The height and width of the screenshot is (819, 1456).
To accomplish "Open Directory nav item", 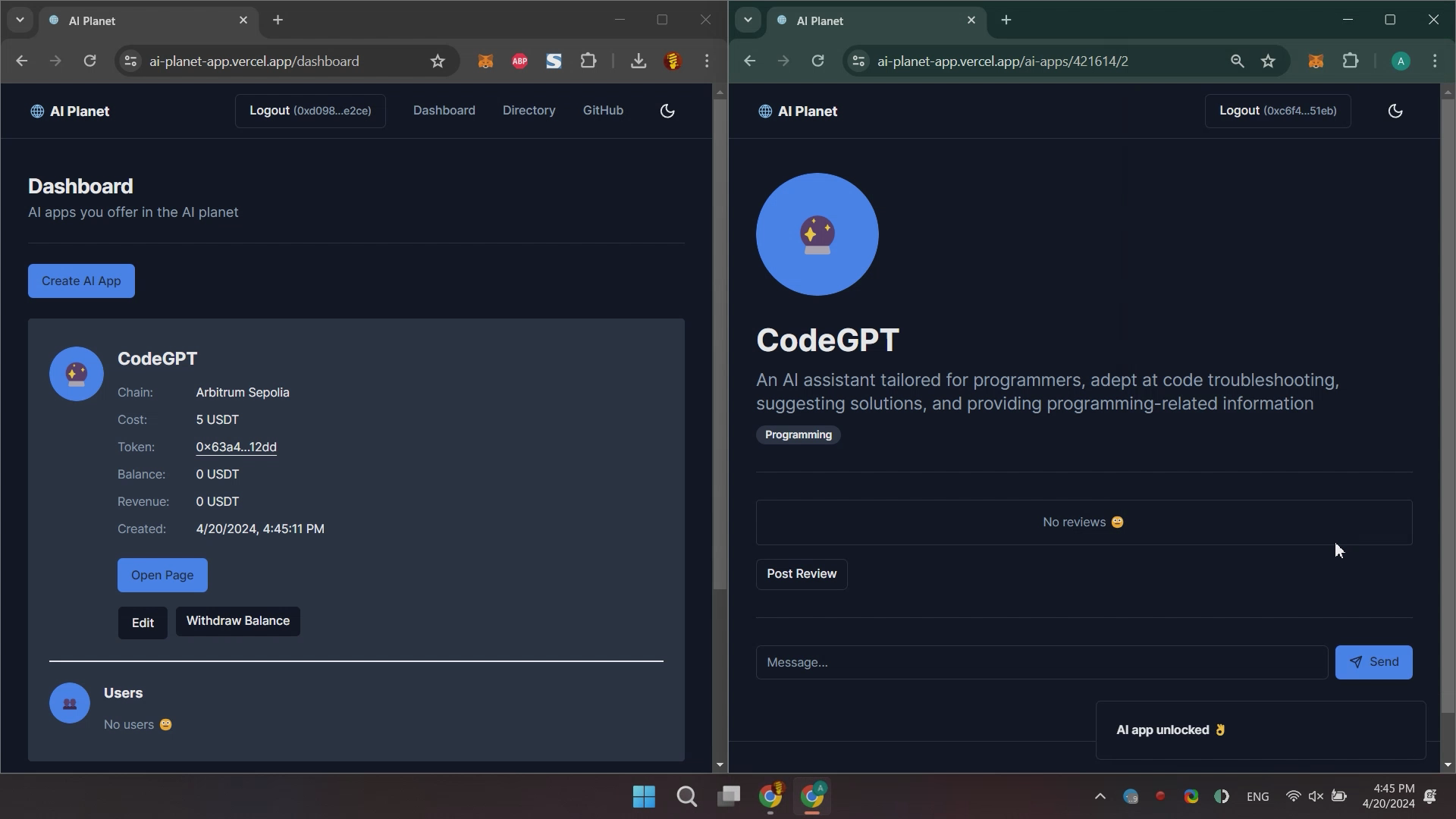I will click(x=529, y=111).
